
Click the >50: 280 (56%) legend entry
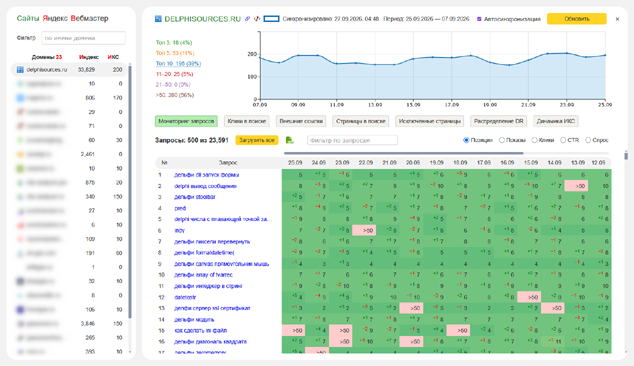[175, 95]
